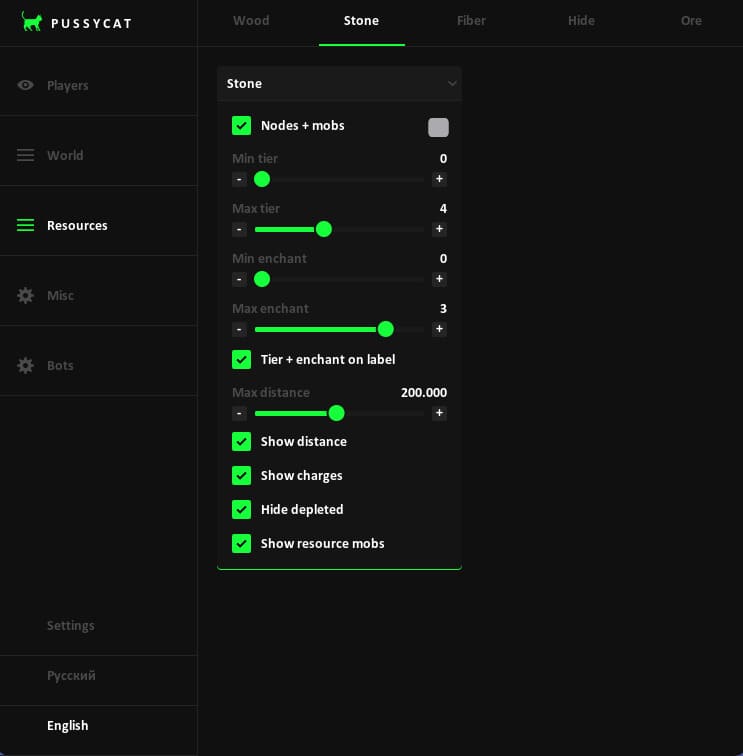This screenshot has width=743, height=756.
Task: Decrease Max tier with minus button
Action: click(x=239, y=229)
